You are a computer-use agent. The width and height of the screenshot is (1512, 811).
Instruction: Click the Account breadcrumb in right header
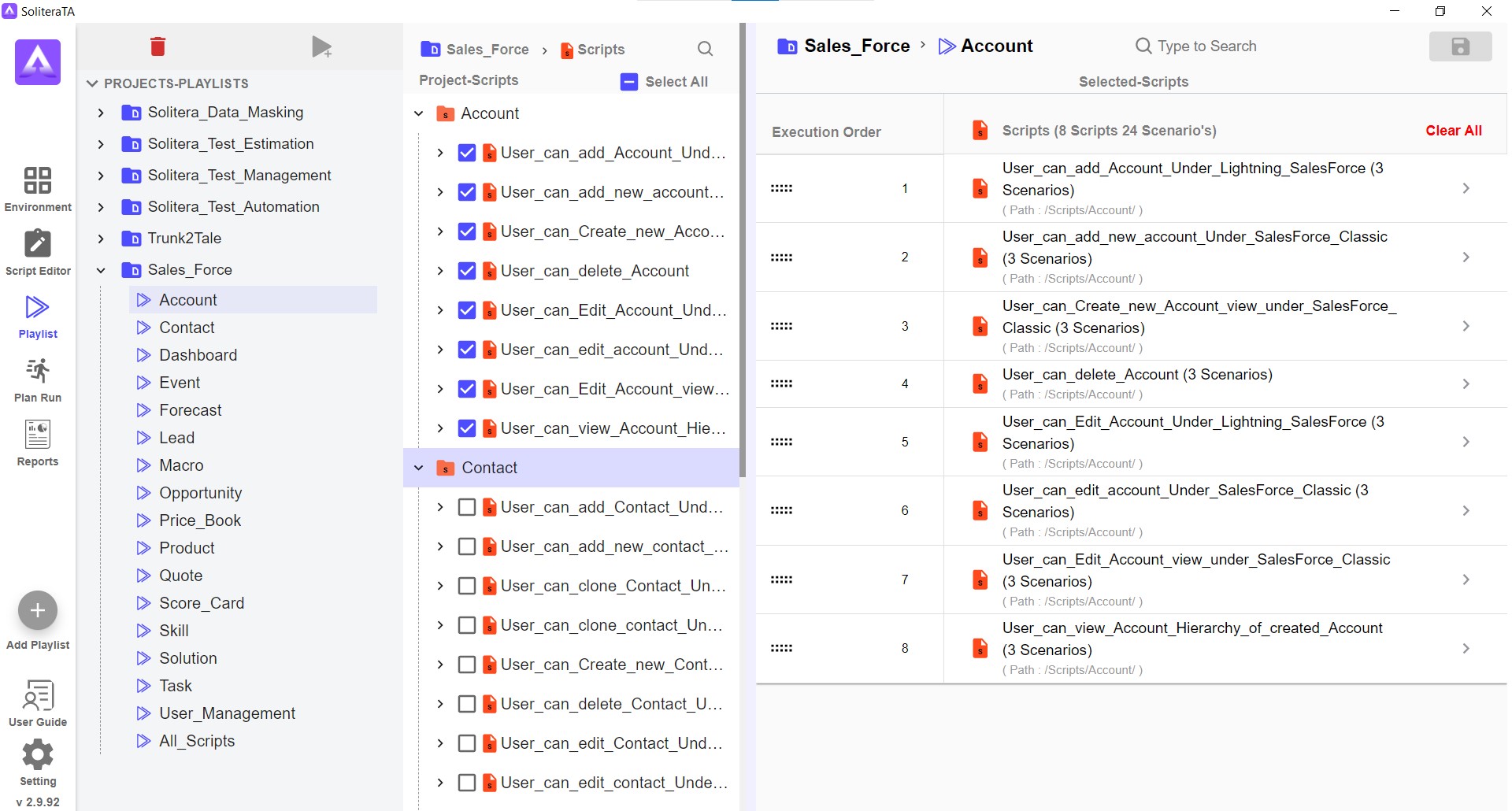pyautogui.click(x=986, y=46)
